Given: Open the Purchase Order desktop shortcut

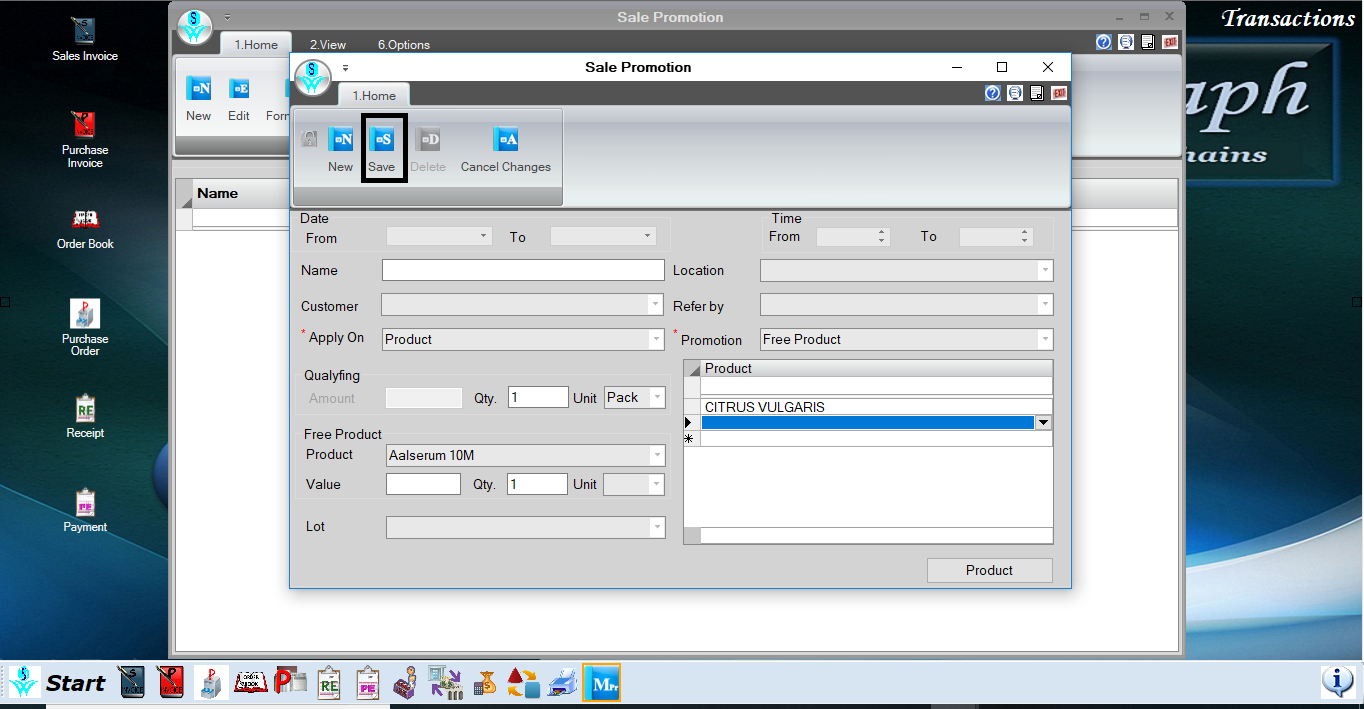Looking at the screenshot, I should pyautogui.click(x=85, y=315).
